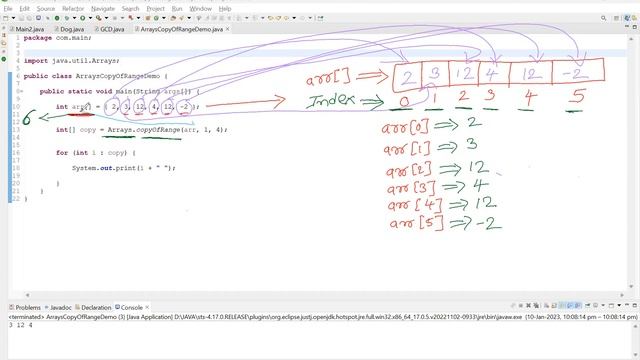The image size is (640, 360).
Task: Click the Save toolbar icon
Action: click(x=21, y=18)
